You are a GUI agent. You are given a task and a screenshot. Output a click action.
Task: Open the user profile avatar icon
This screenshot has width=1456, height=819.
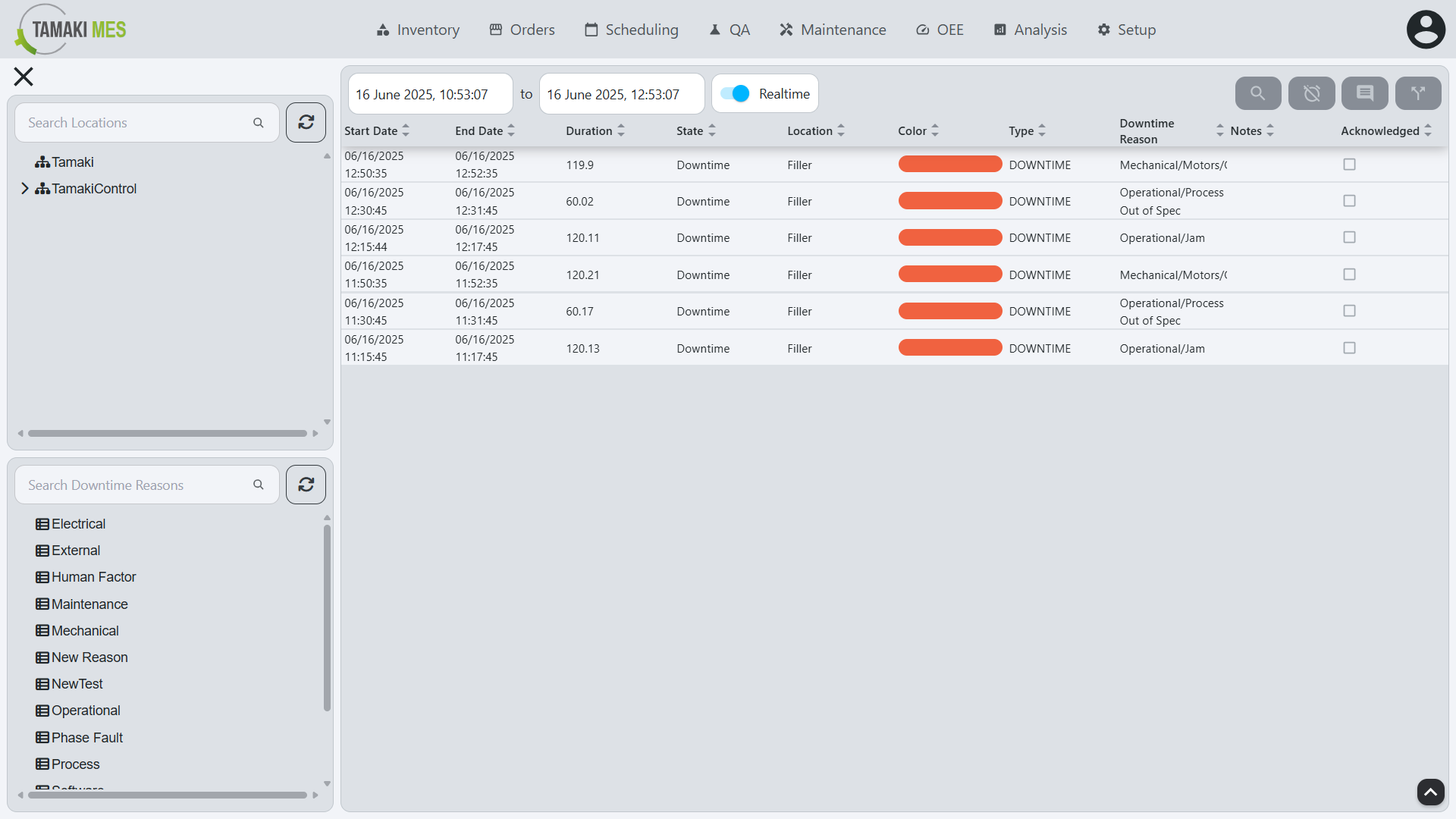pyautogui.click(x=1426, y=29)
